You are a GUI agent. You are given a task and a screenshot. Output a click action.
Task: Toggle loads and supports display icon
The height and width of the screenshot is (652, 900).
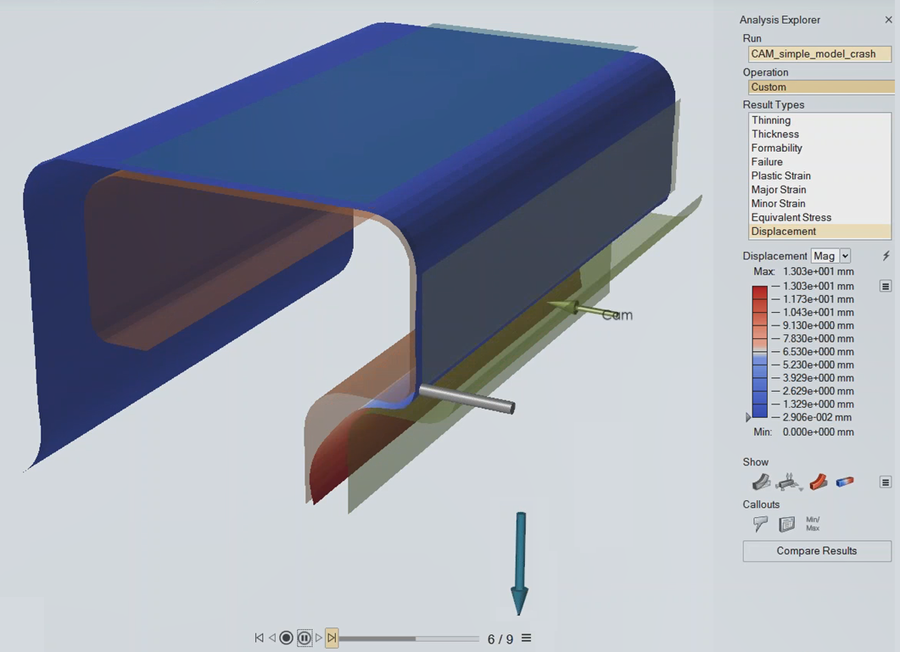(x=789, y=482)
